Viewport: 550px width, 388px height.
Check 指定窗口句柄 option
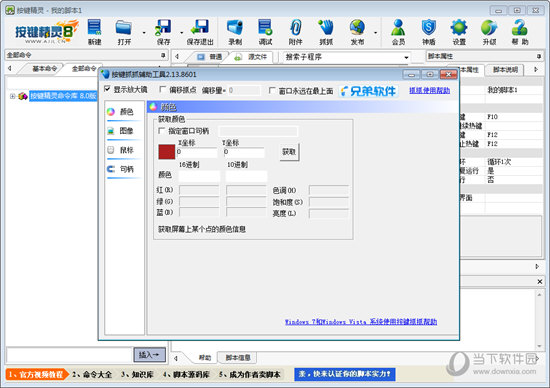coord(161,131)
